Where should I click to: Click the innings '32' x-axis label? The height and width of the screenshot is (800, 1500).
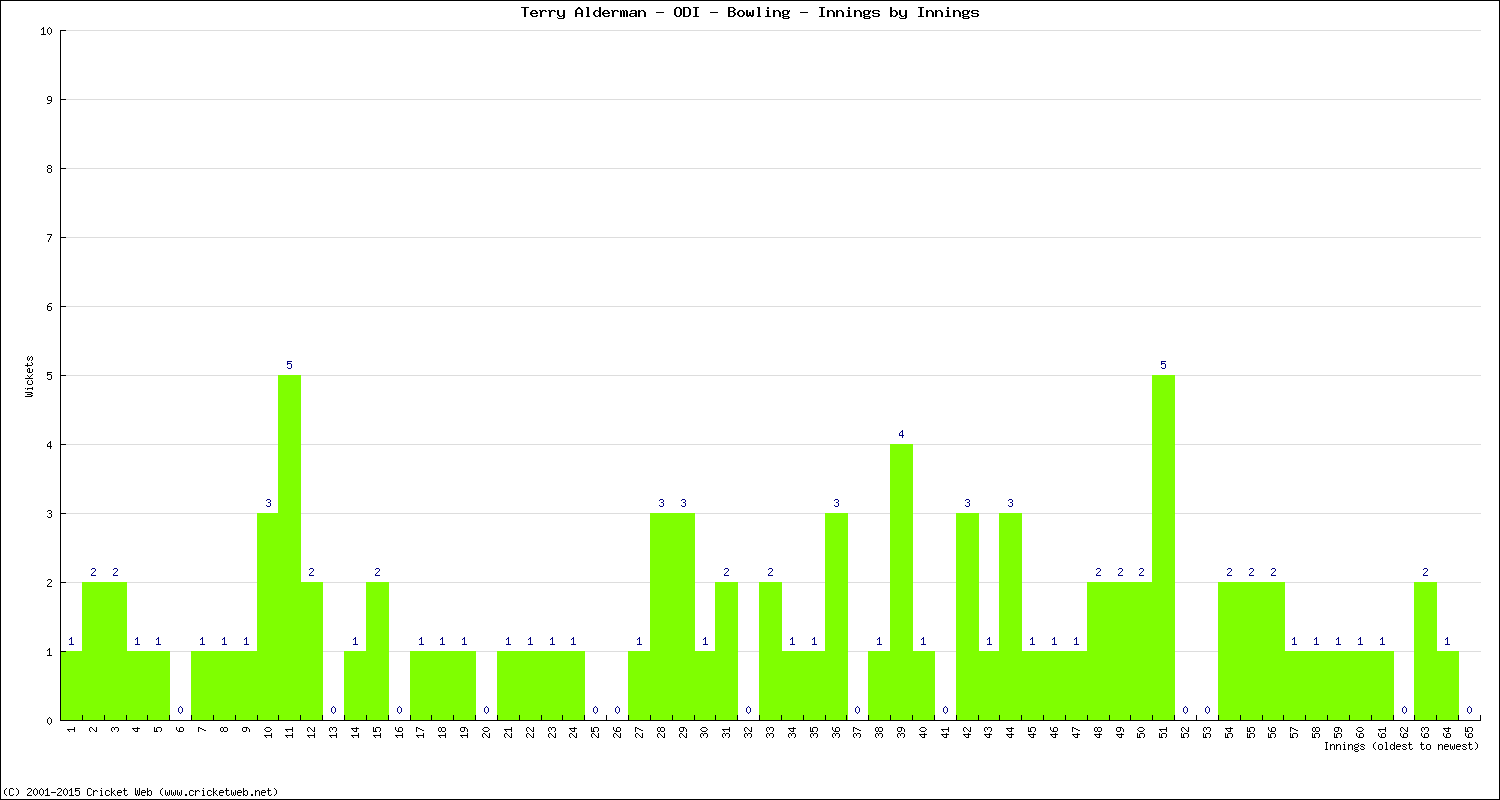click(748, 732)
